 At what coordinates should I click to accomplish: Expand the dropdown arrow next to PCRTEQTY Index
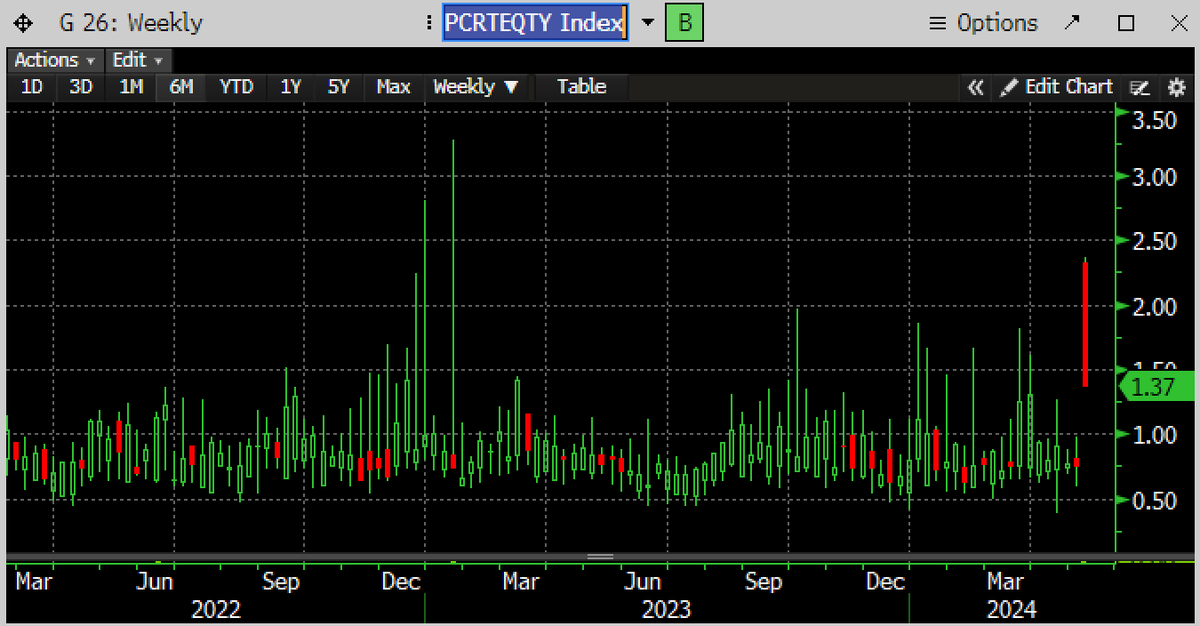click(647, 23)
